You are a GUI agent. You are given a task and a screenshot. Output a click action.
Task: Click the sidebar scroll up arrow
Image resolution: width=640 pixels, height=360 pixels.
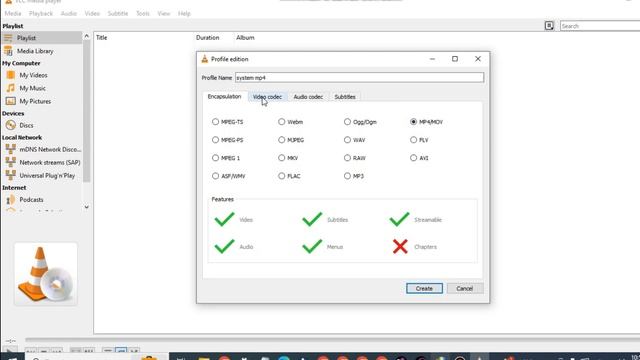pyautogui.click(x=87, y=36)
